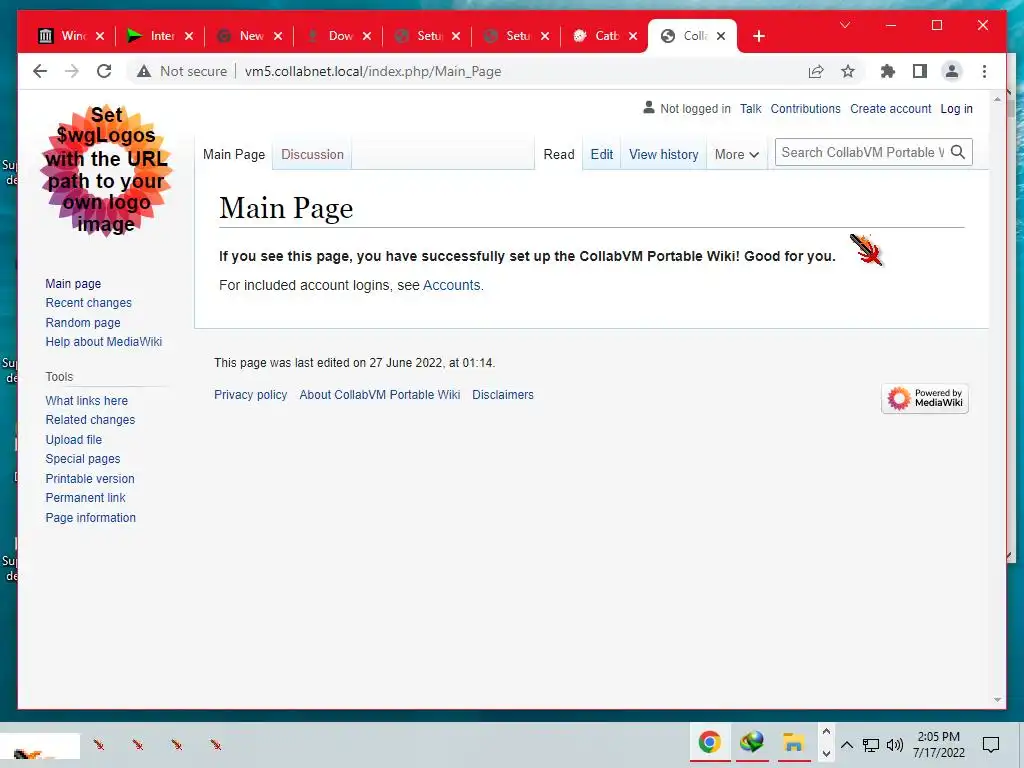Open the notification center icon
The width and height of the screenshot is (1024, 768).
click(991, 744)
